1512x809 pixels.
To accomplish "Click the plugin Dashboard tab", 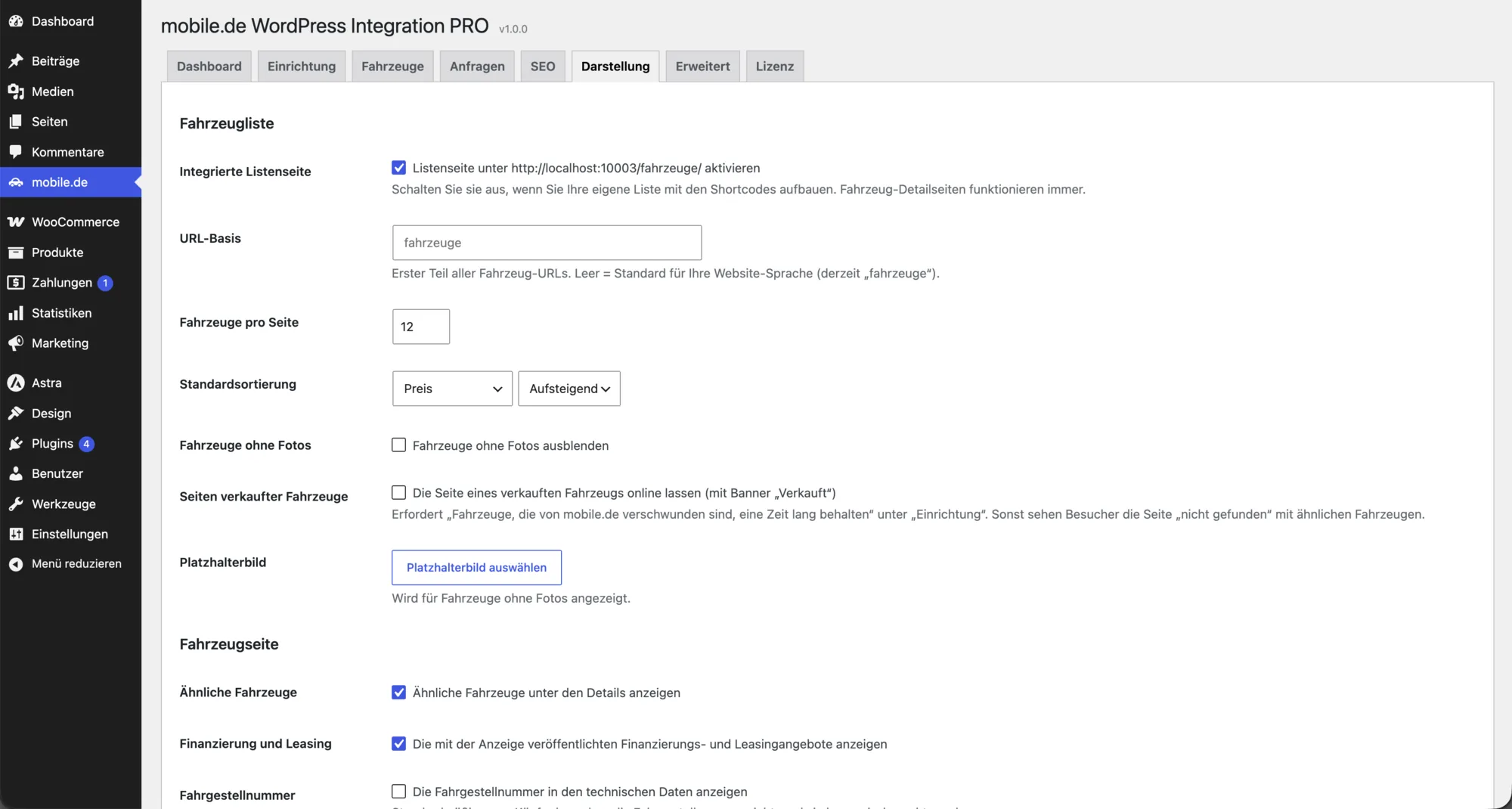I will [x=209, y=67].
